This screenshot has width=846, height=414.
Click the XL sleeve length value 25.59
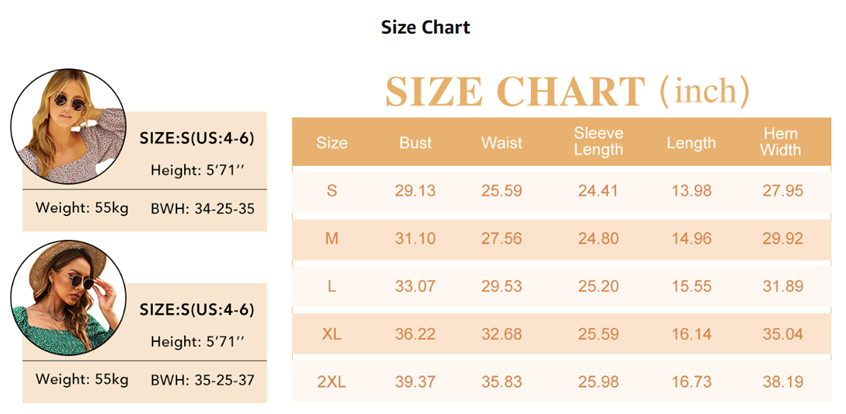[598, 334]
